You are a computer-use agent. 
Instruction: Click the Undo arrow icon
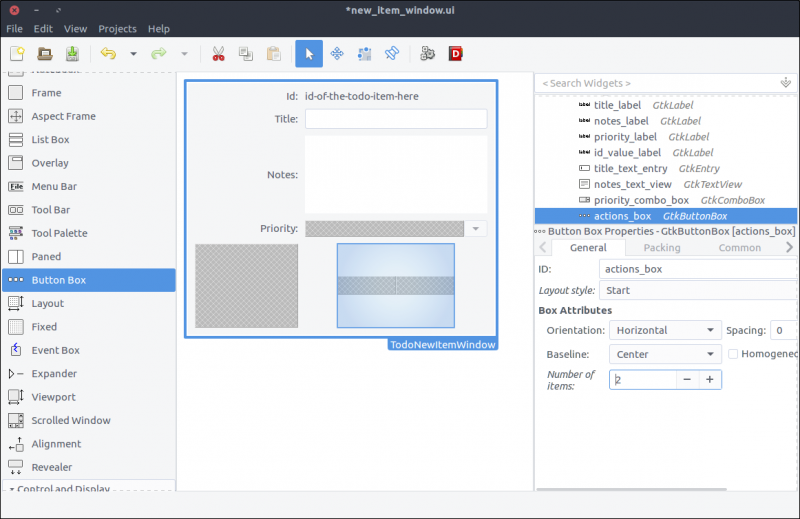108,54
